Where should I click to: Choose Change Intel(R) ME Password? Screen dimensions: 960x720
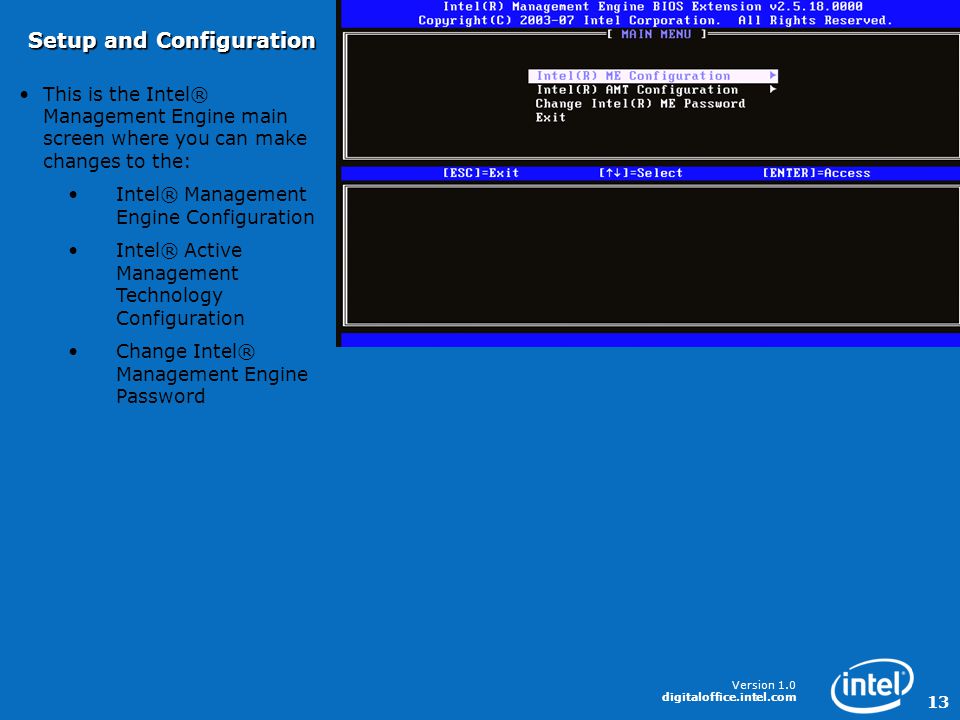640,104
